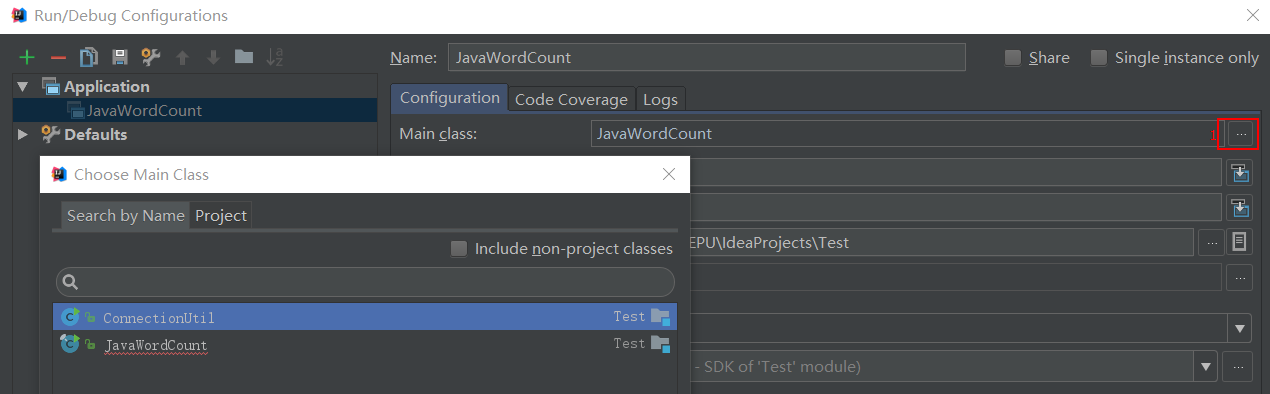Expand the Defaults tree node
This screenshot has height=394, width=1270.
click(x=24, y=134)
